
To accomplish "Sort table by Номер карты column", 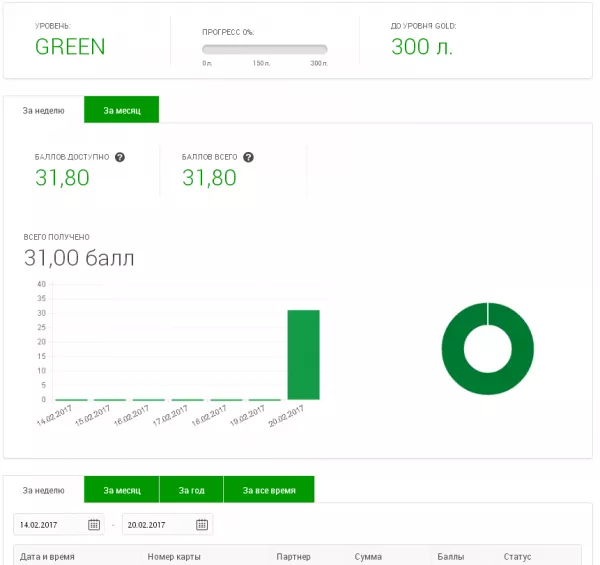I will [x=175, y=556].
